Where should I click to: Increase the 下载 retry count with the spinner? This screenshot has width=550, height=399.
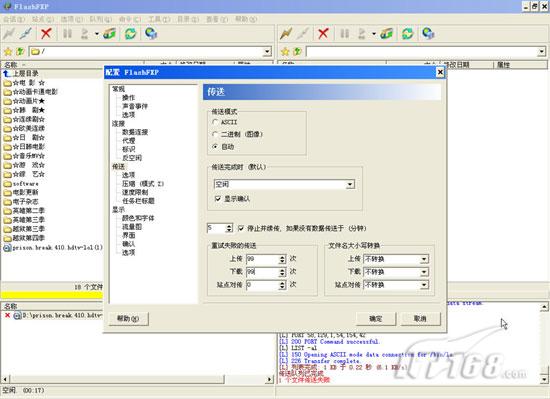(282, 270)
